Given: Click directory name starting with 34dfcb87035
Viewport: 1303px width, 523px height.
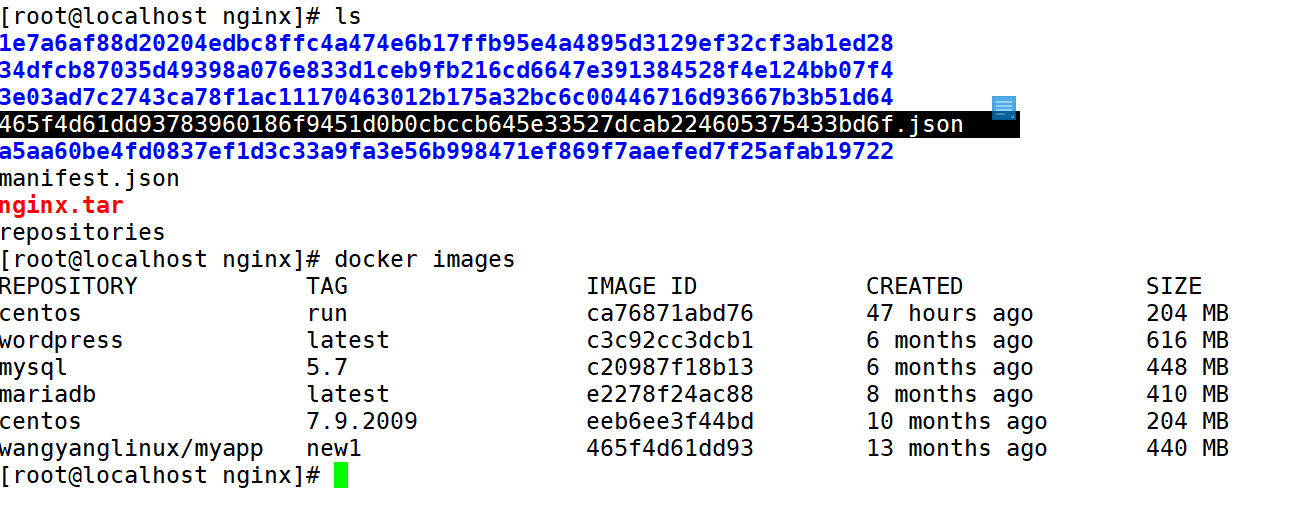Looking at the screenshot, I should click(446, 71).
